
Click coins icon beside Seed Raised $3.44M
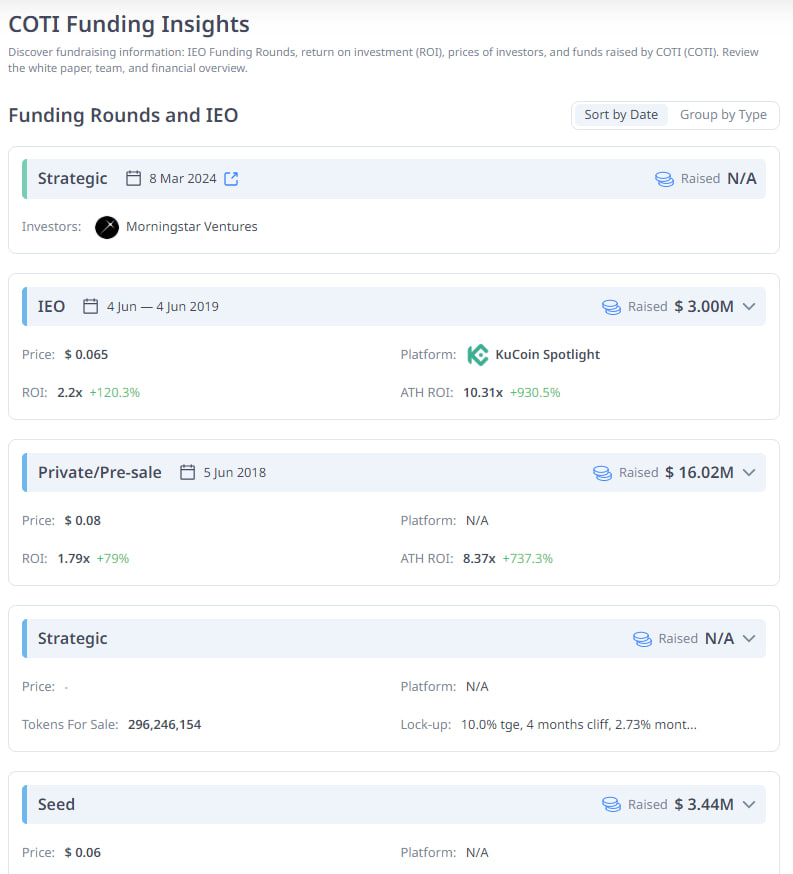coord(611,805)
